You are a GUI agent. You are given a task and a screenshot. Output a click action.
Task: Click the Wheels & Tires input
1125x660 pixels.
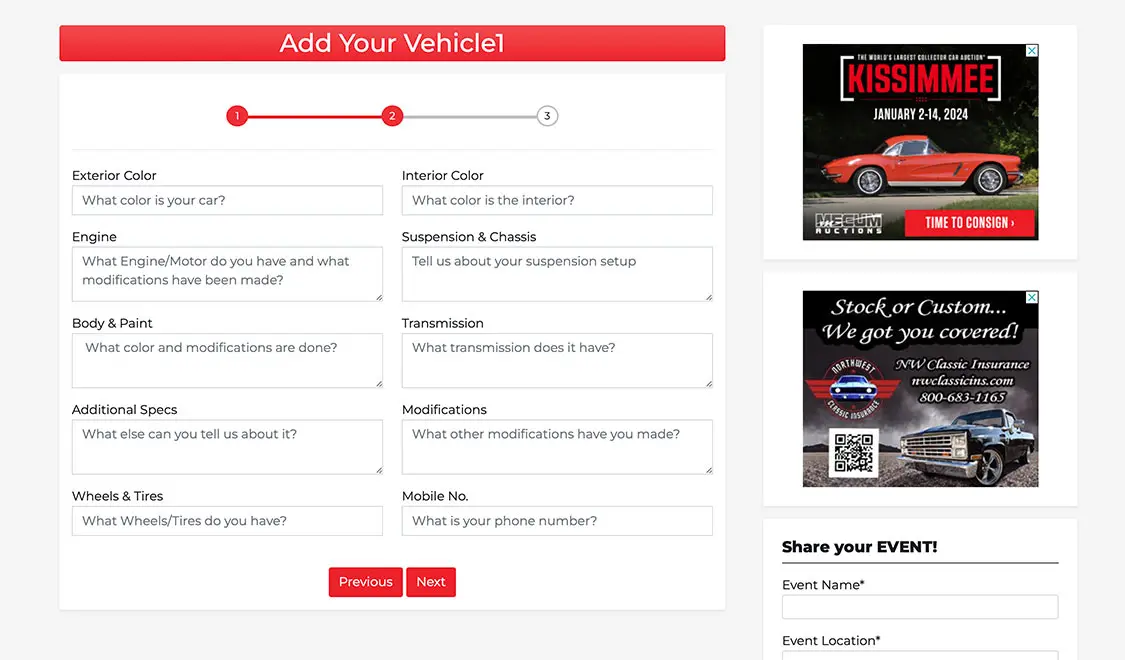point(227,521)
